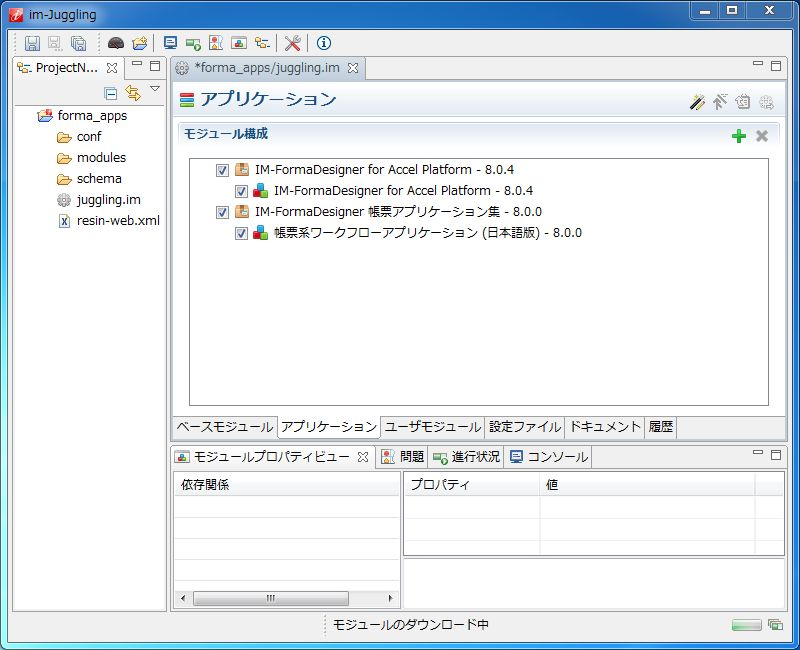Click project navigator toolbar icon

coord(262,43)
